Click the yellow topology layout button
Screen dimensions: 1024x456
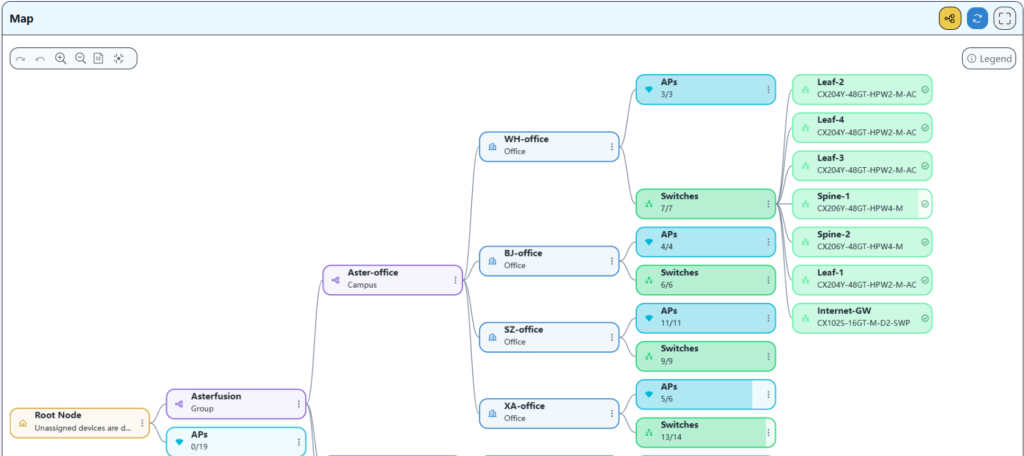tap(949, 18)
